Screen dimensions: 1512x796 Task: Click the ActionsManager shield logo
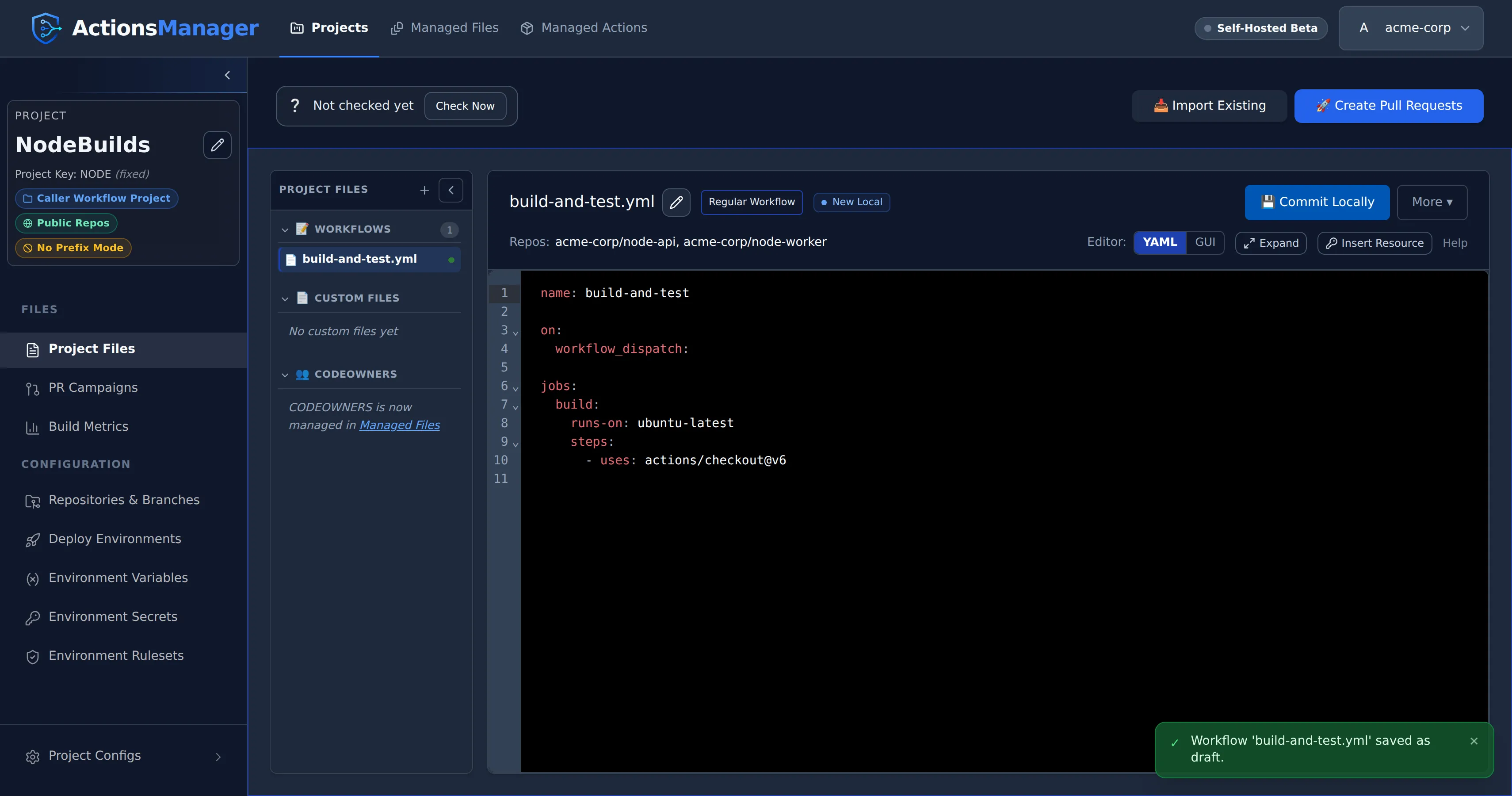(x=46, y=27)
